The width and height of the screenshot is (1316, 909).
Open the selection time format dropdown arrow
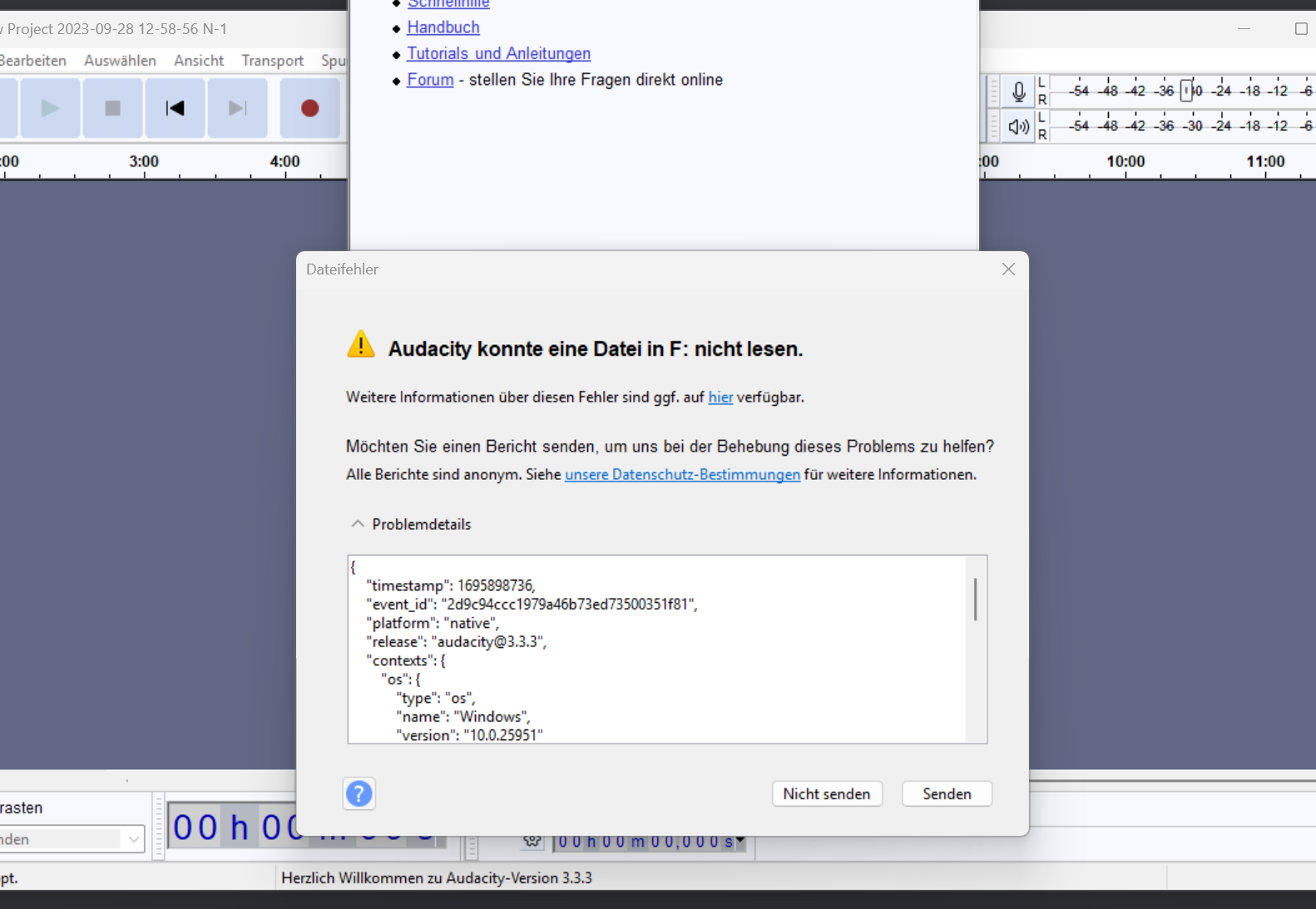(x=740, y=841)
